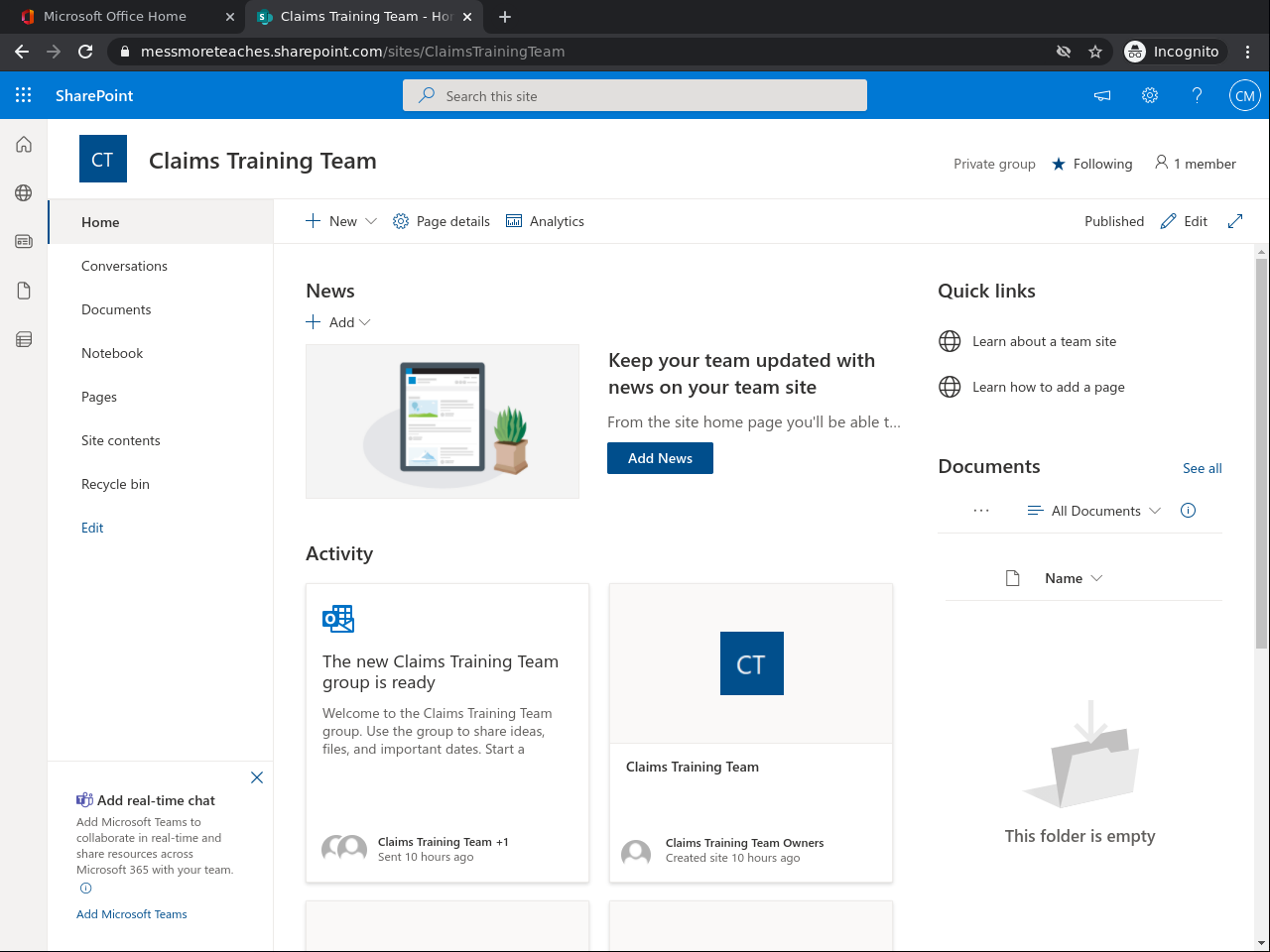Open Site contents in left navigation
This screenshot has height=952, width=1270.
(x=121, y=440)
